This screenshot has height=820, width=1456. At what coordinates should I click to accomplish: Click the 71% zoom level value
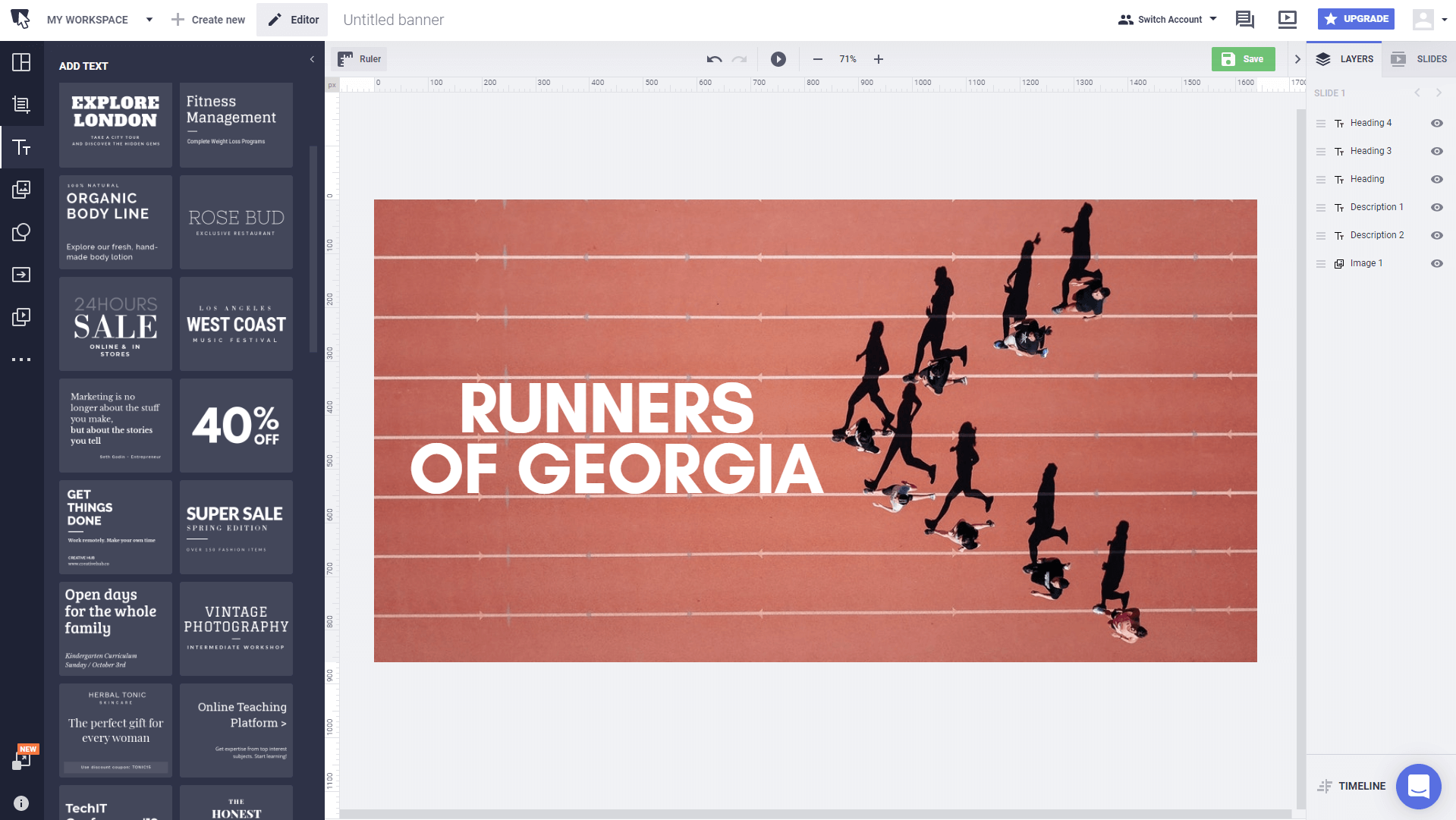pos(847,59)
